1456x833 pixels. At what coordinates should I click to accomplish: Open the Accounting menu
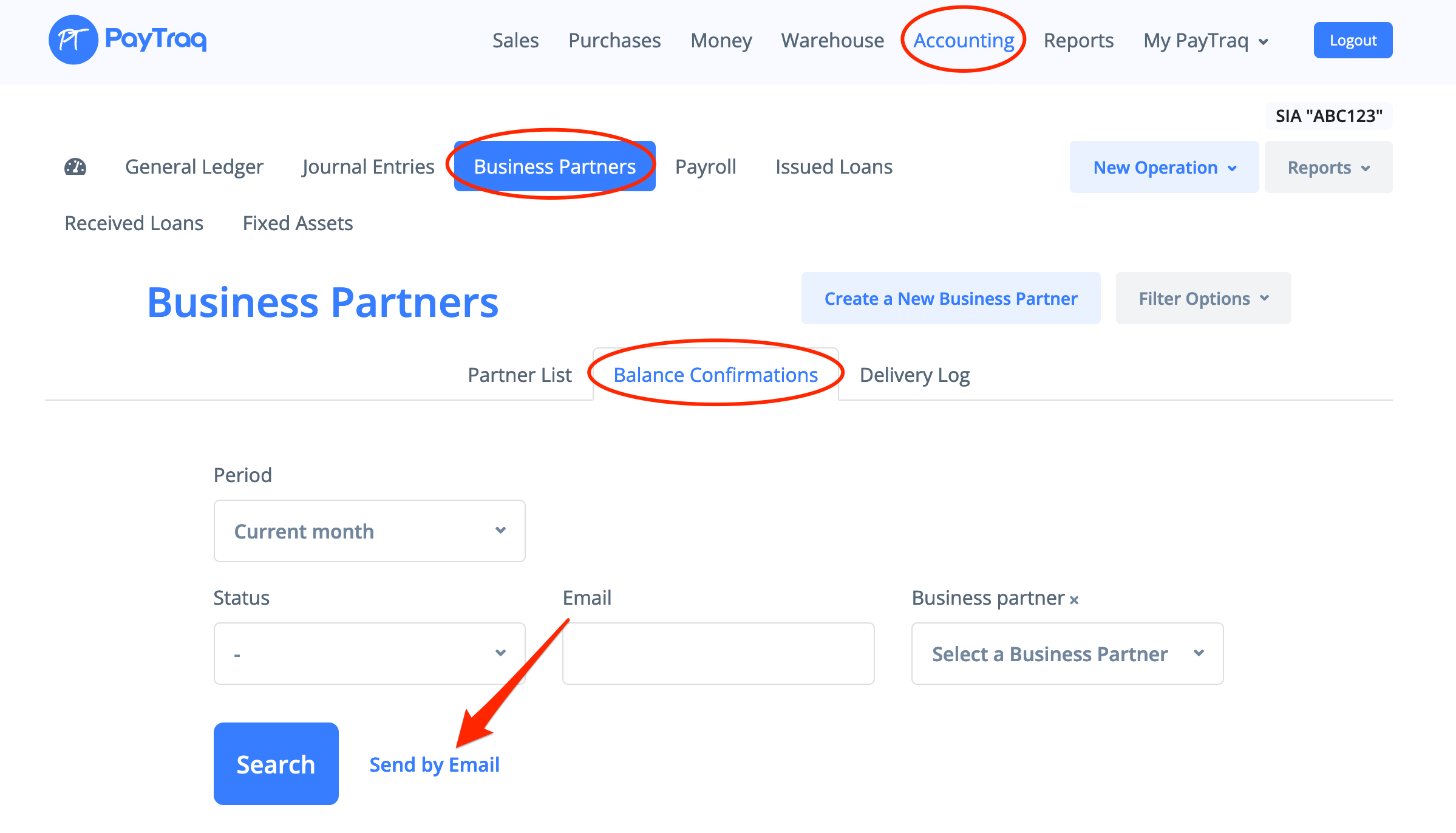tap(964, 41)
